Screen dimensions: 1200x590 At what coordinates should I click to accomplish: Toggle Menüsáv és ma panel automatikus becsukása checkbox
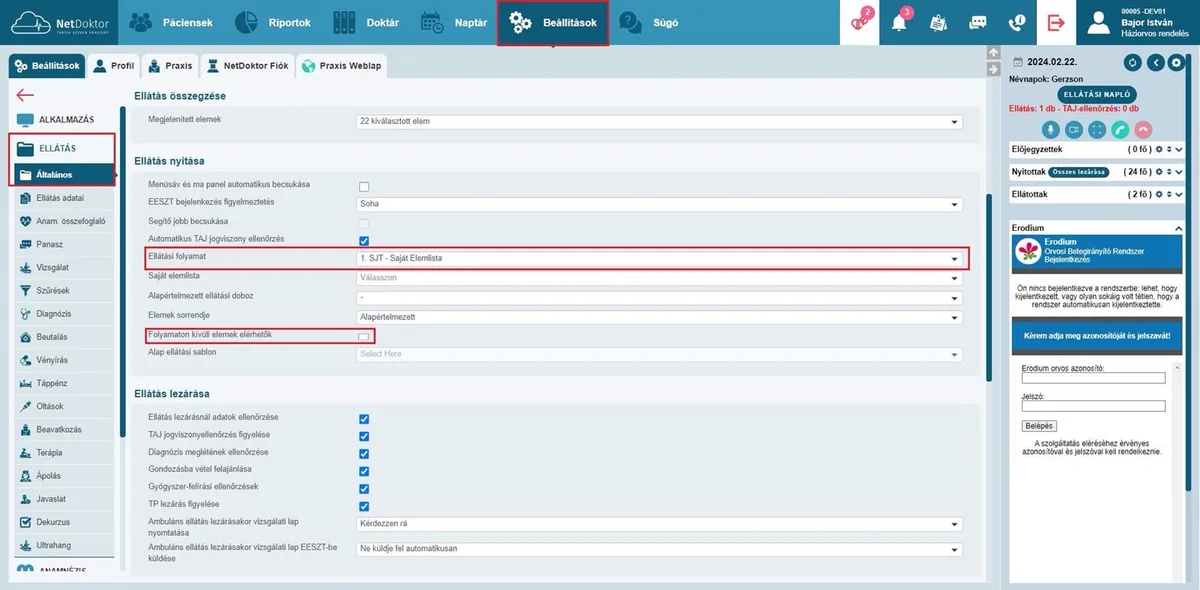(x=364, y=186)
